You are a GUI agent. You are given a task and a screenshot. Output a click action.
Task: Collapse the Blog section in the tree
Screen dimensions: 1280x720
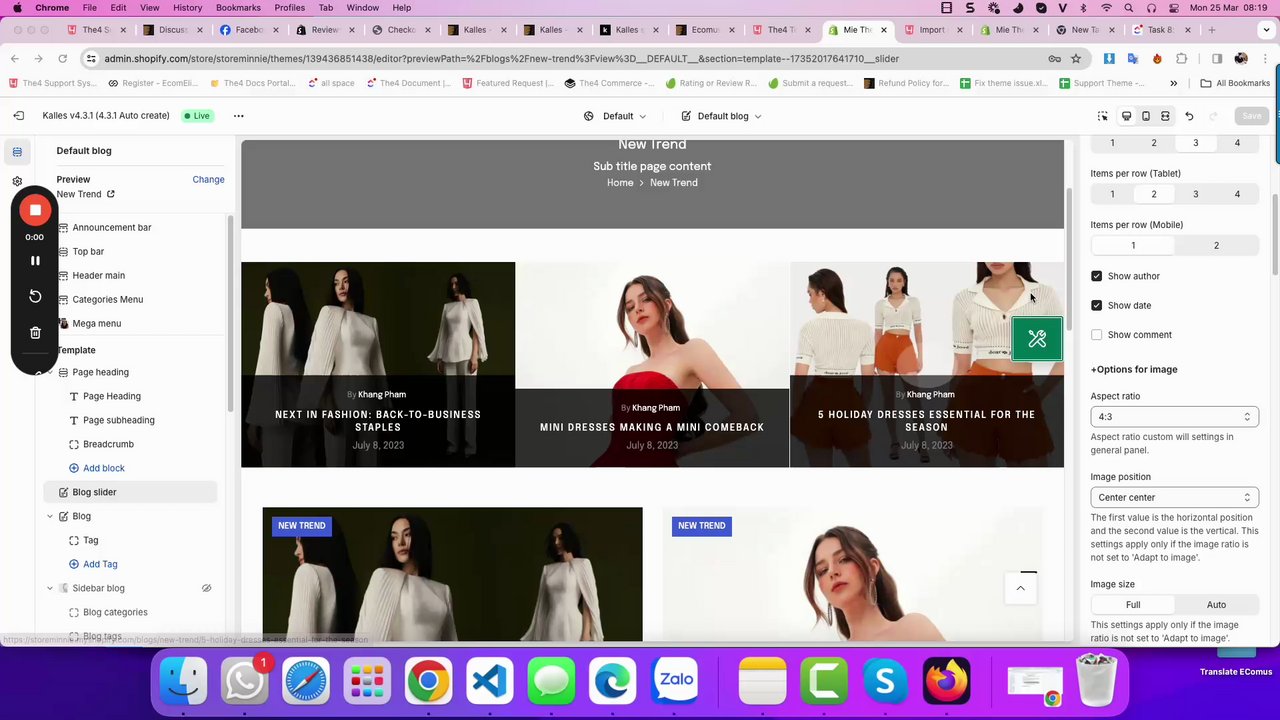50,517
